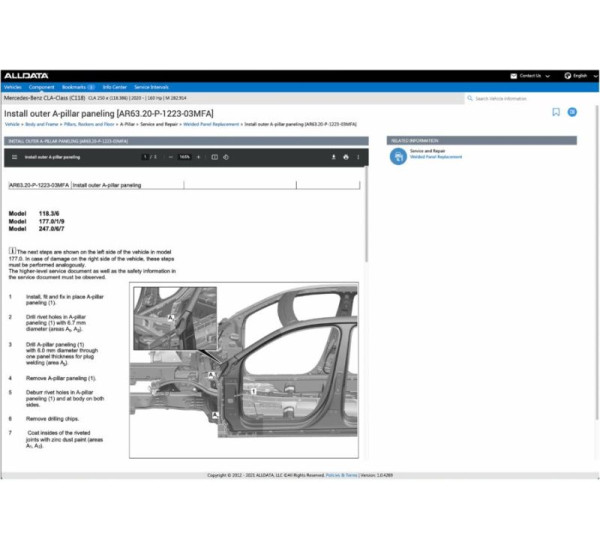The height and width of the screenshot is (551, 600).
Task: Click the Service and Repair related icon
Action: [399, 156]
